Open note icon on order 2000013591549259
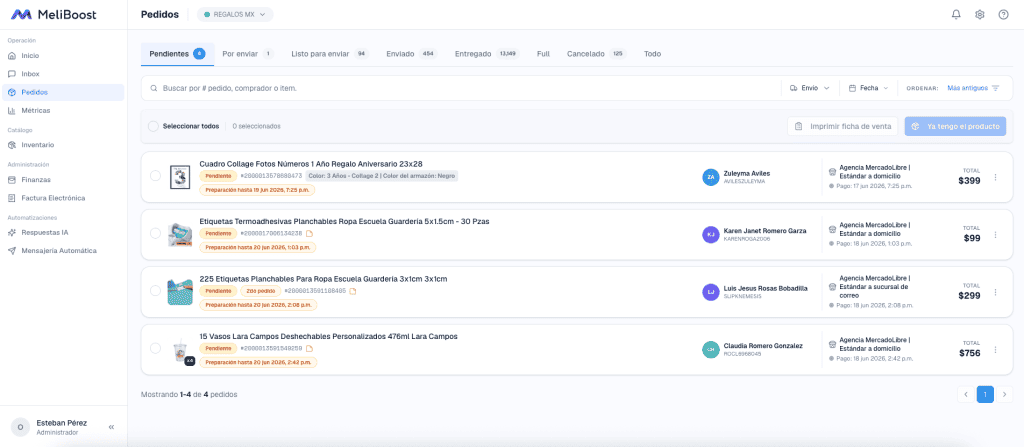Screen dimensions: 1024x447 coord(310,348)
